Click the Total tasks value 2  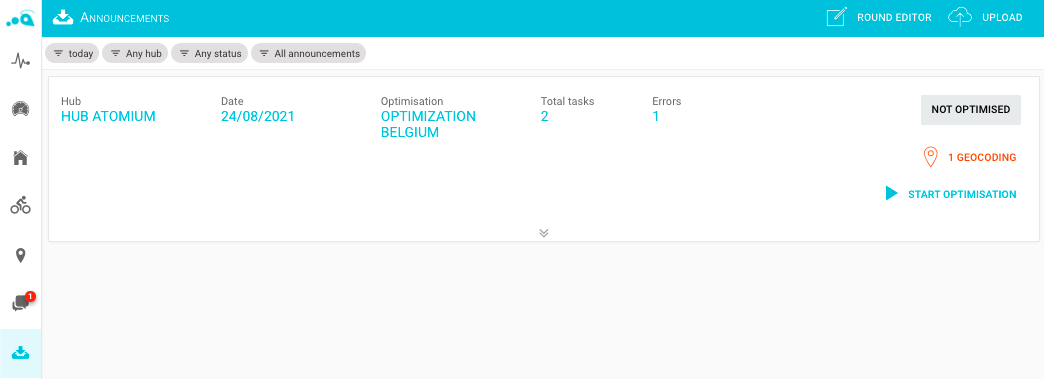click(545, 117)
